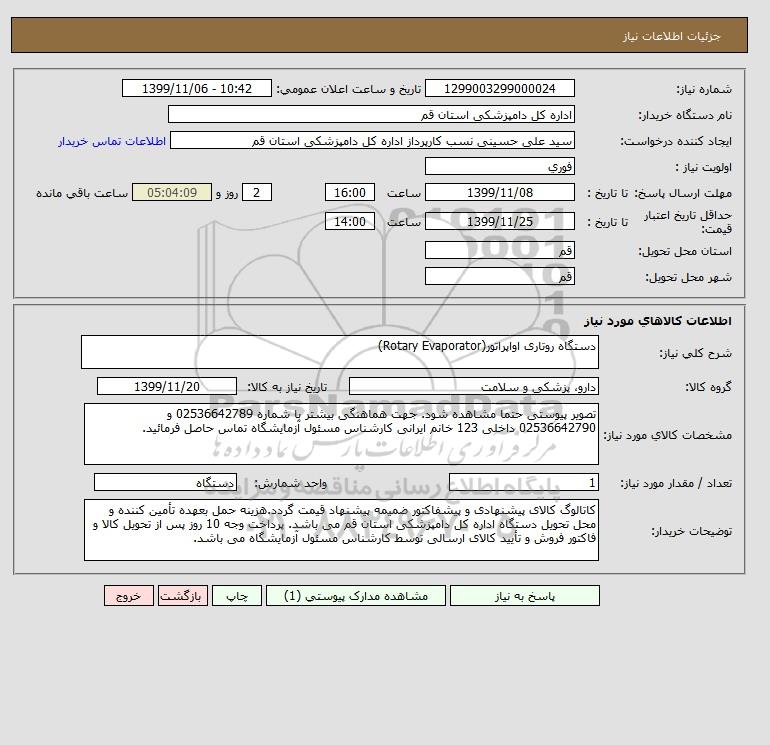Click the مهلت ارسال پاسخ label
Viewport: 770px width, 745px height.
point(683,193)
